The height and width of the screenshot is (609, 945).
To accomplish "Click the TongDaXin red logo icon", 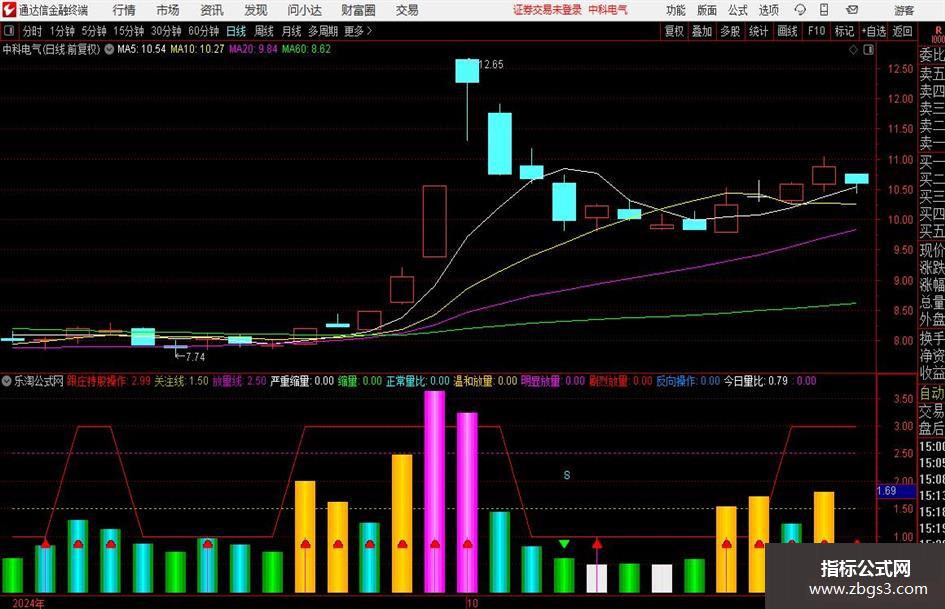I will point(9,10).
